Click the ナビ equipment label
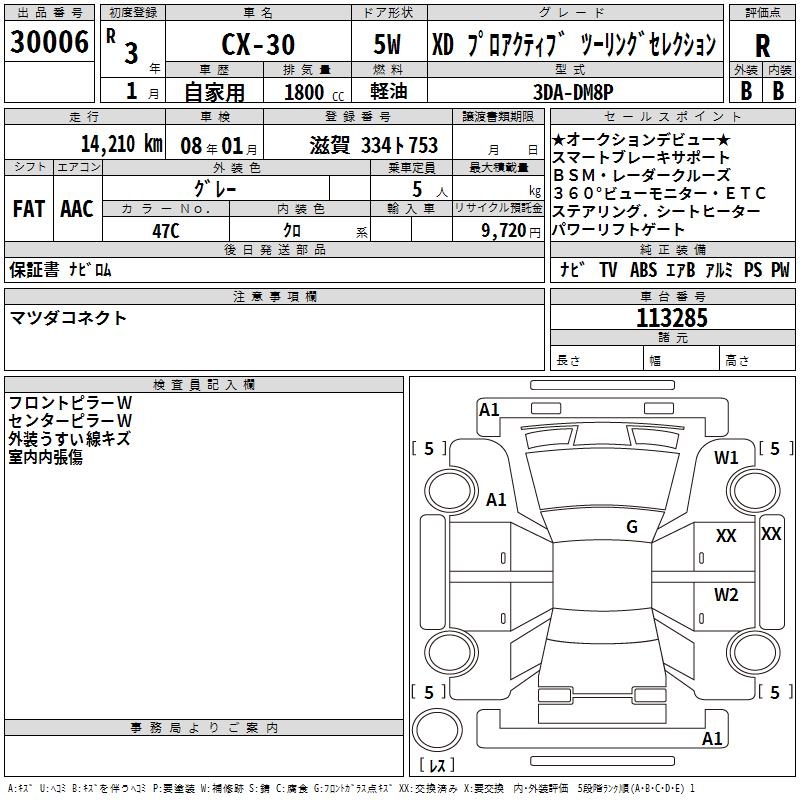This screenshot has height=800, width=800. tap(572, 269)
